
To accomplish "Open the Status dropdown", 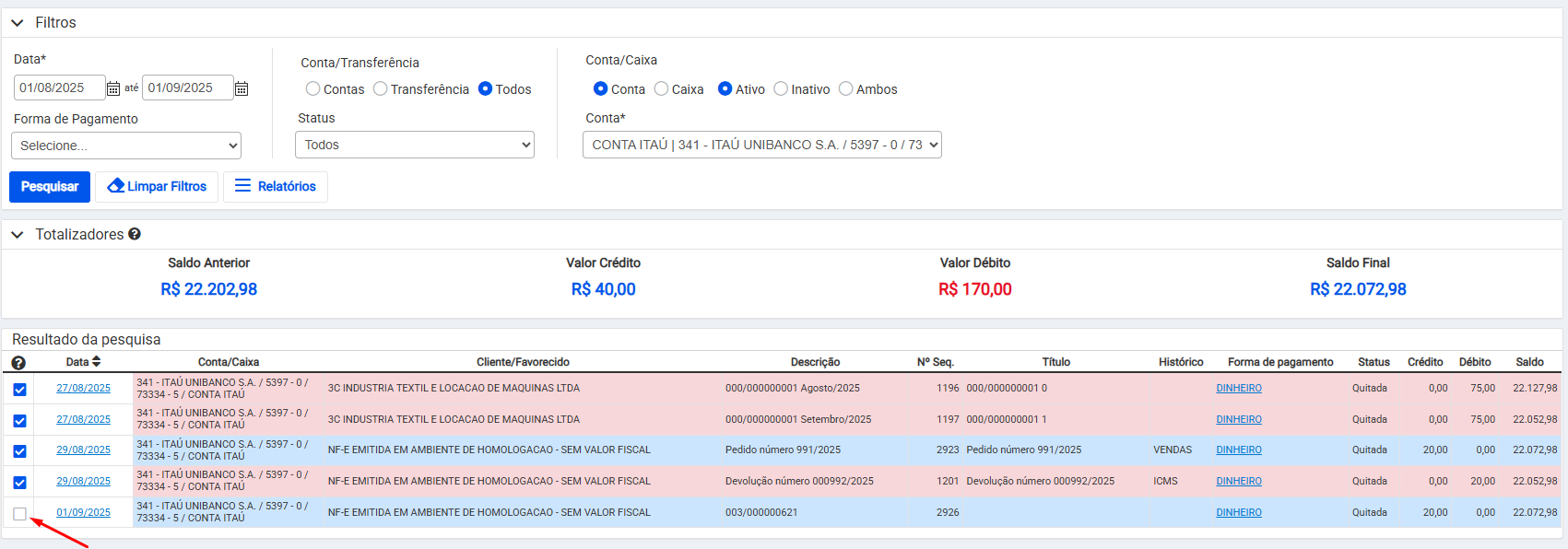I will [415, 145].
